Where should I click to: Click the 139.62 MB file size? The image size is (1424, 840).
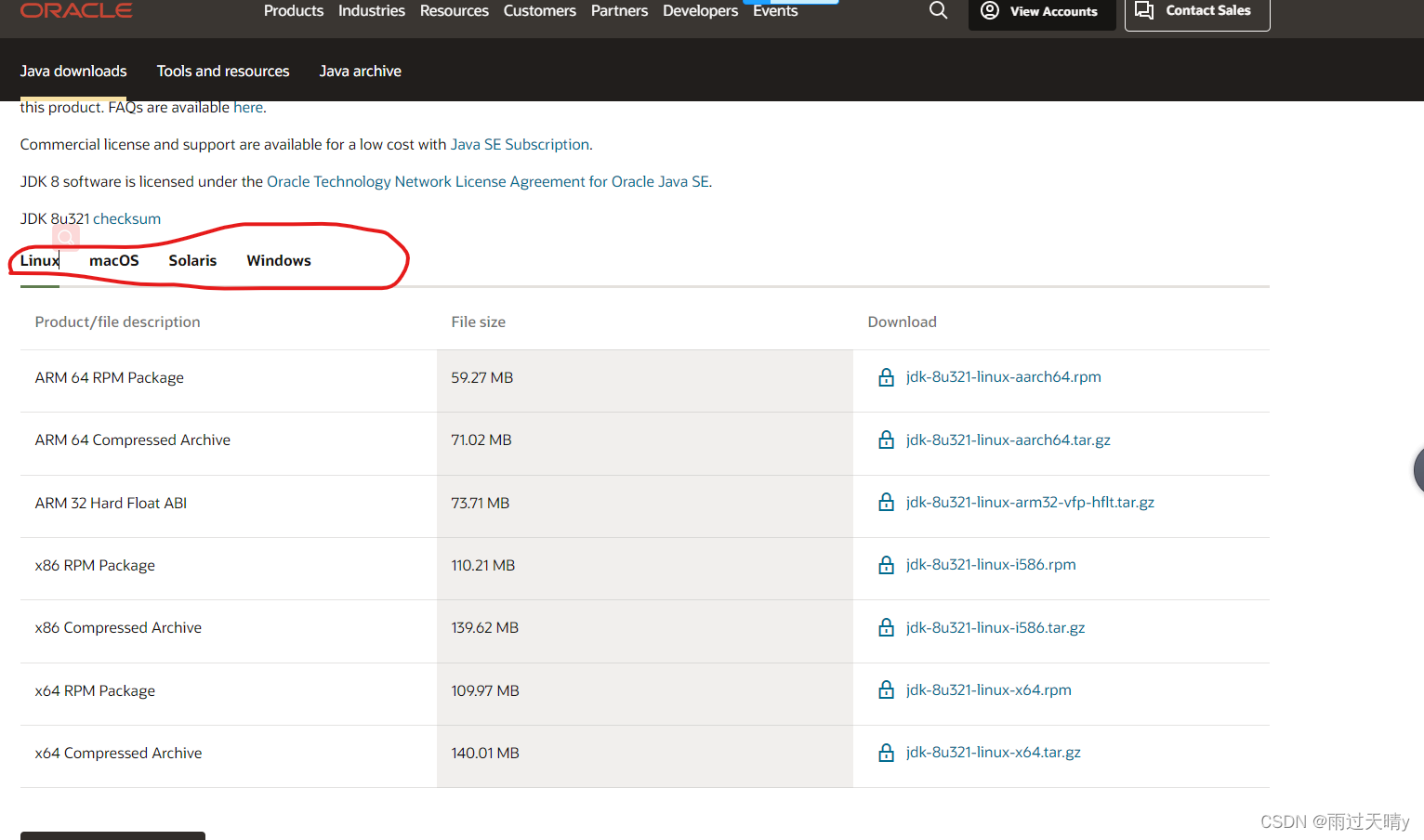click(x=485, y=627)
